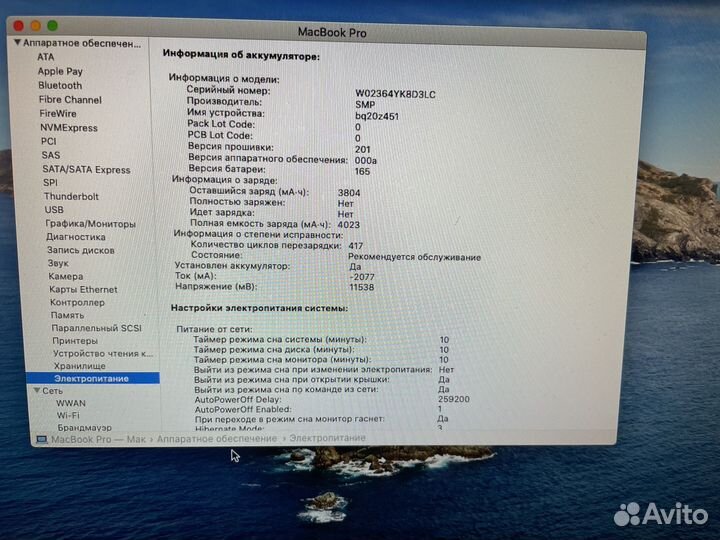Select Хранилище in the sidebar

pos(79,366)
